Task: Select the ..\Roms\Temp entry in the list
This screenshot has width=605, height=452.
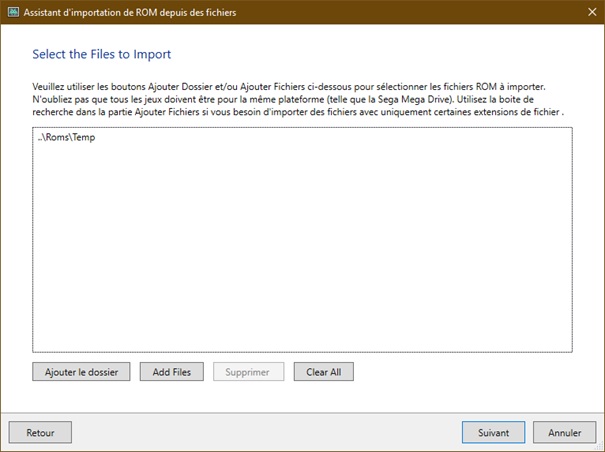Action: pyautogui.click(x=59, y=137)
